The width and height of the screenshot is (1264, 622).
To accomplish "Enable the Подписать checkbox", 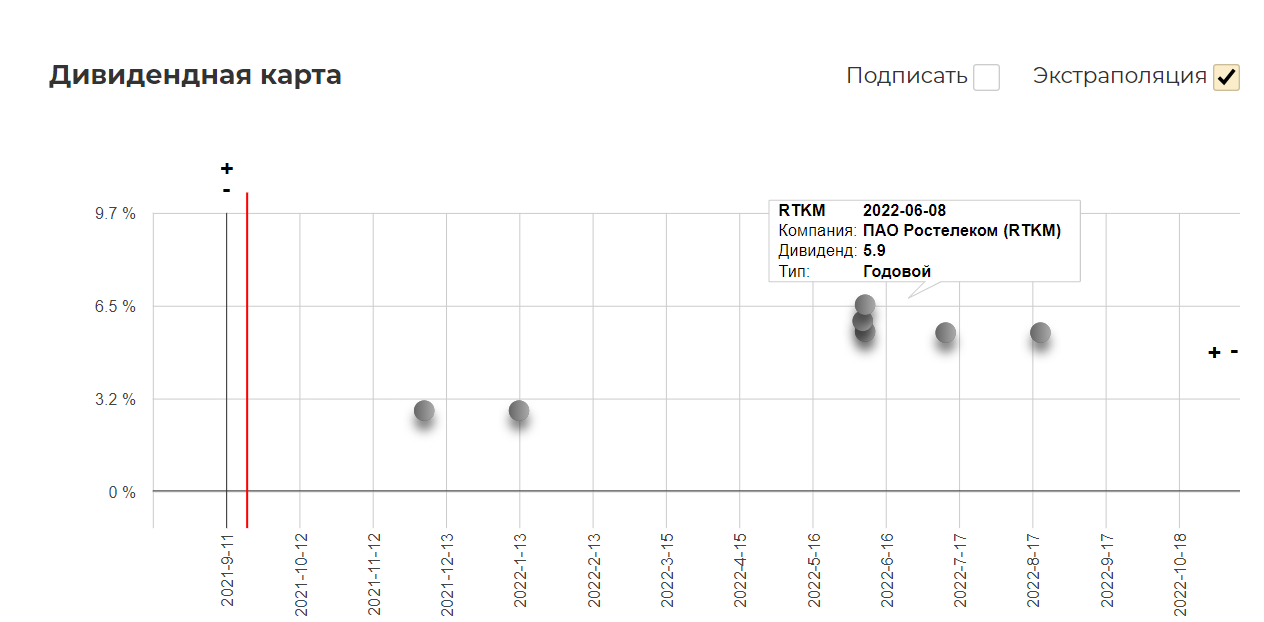I will click(987, 77).
